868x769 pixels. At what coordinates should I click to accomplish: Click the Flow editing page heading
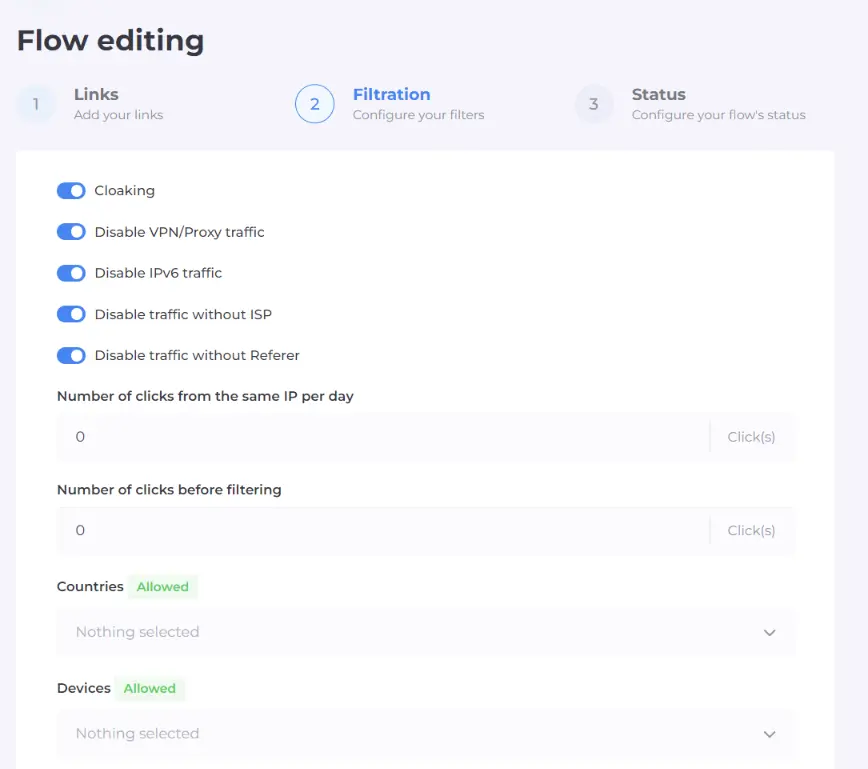(110, 41)
